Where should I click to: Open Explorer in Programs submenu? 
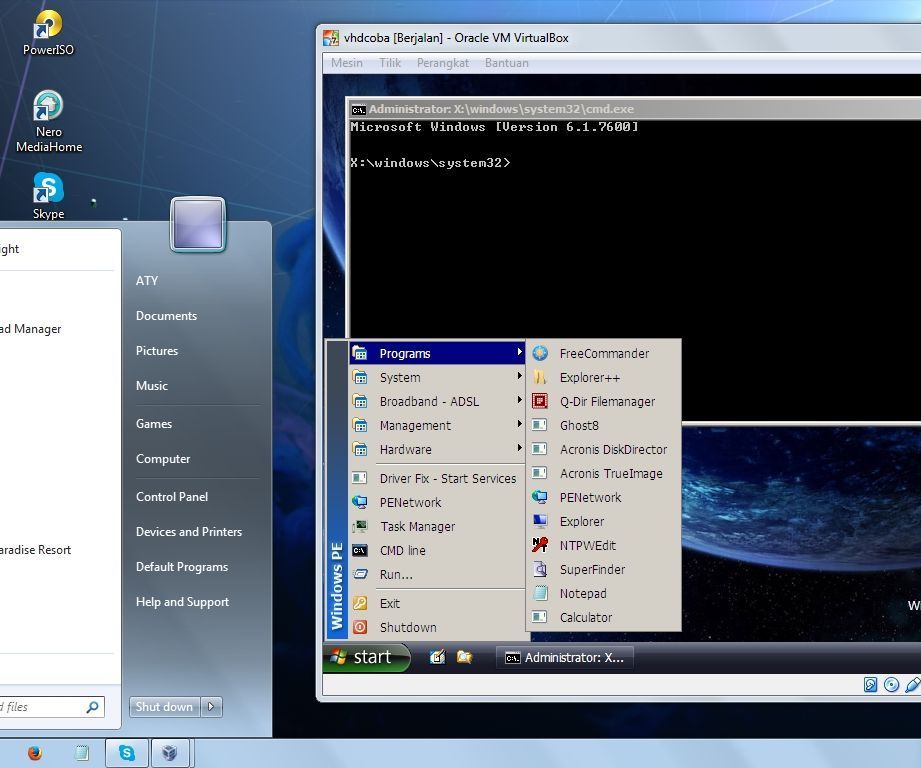coord(603,522)
